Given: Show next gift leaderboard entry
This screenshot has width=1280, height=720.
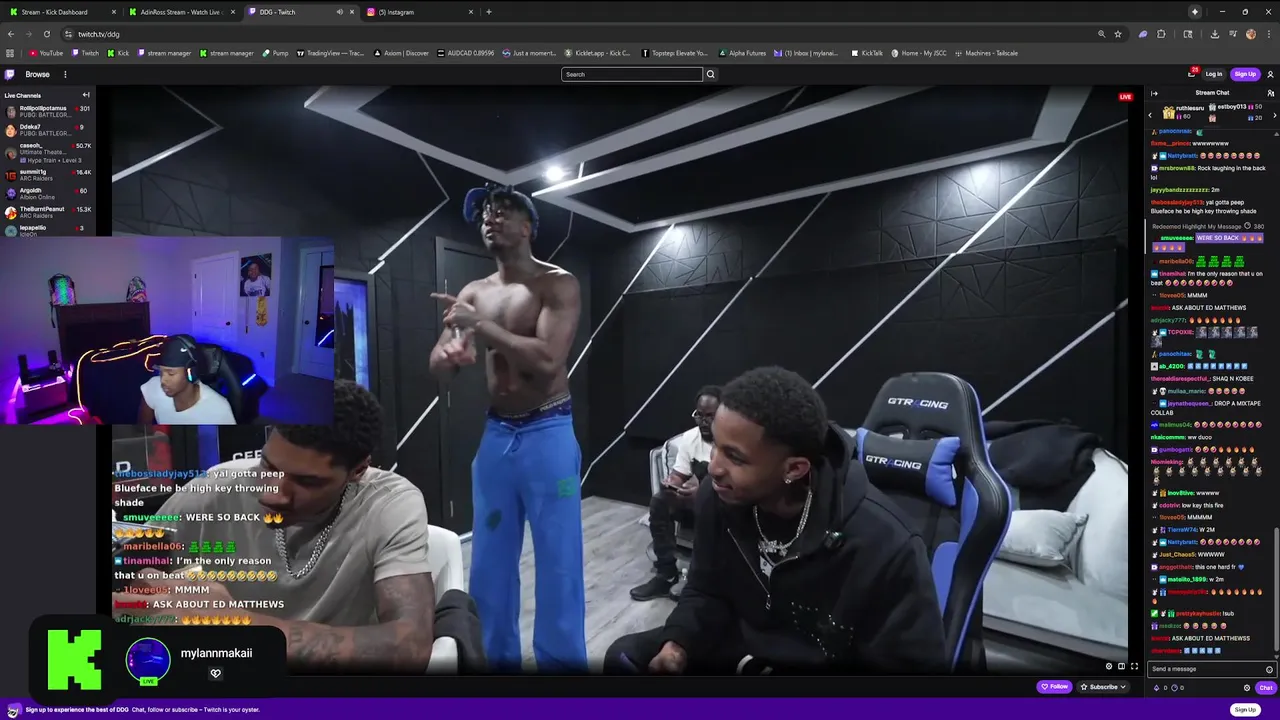Looking at the screenshot, I should pyautogui.click(x=1274, y=116).
